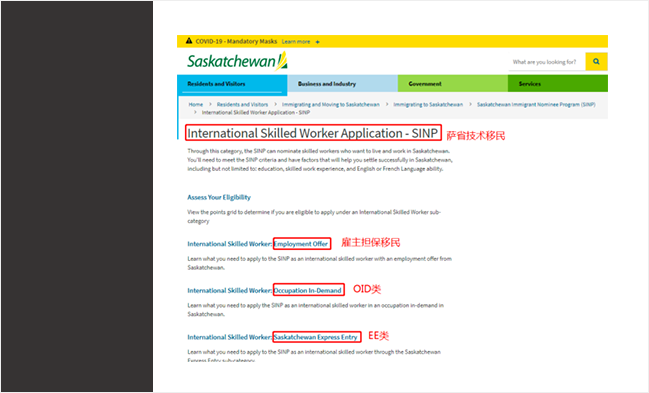This screenshot has width=649, height=393.
Task: Open International Skilled Worker: Employment Offer link
Action: coord(258,244)
